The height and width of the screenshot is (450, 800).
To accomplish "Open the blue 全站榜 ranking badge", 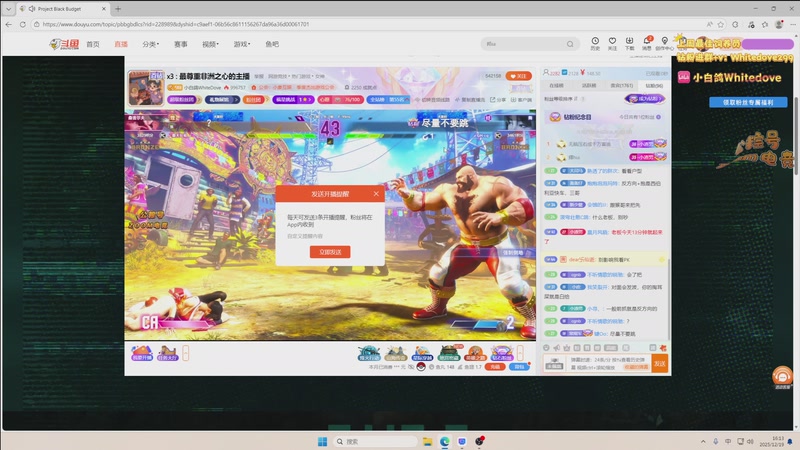I will coord(388,99).
